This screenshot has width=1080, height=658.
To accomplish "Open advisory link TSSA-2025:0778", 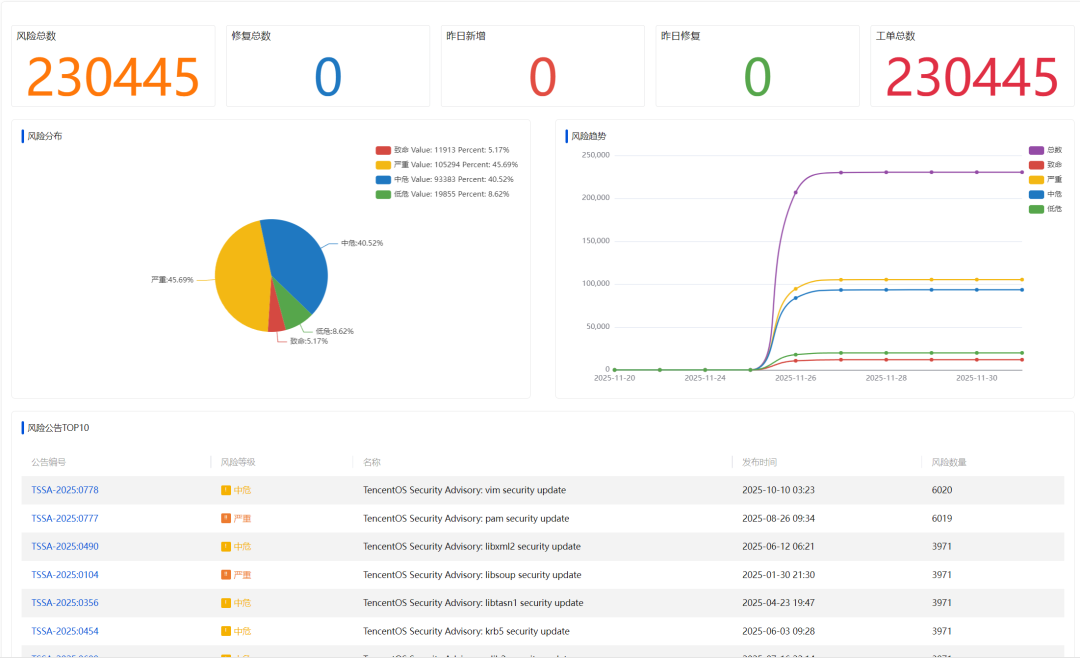I will pos(65,490).
